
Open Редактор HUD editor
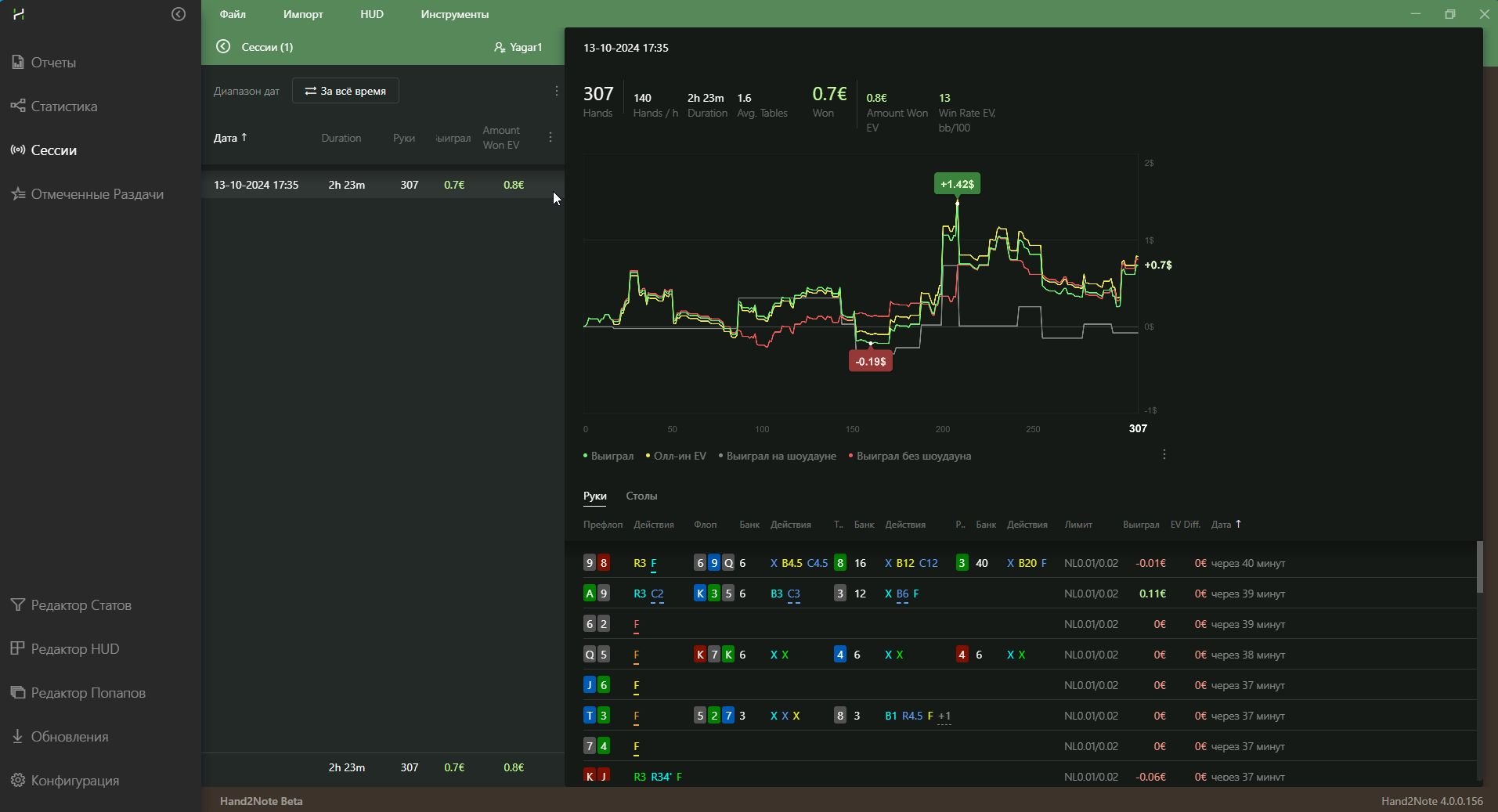coord(65,649)
